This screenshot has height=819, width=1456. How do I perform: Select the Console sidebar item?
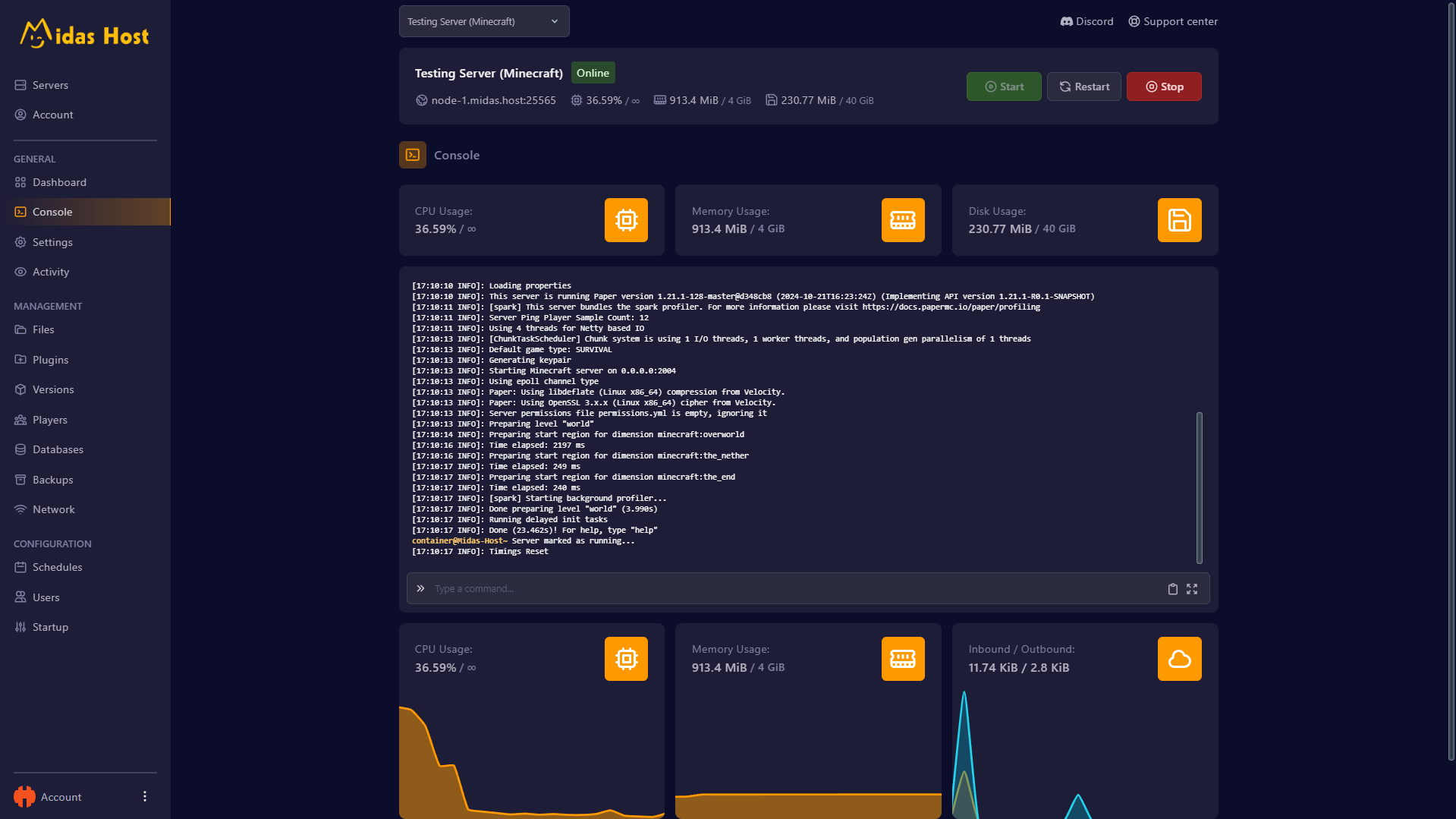coord(85,212)
